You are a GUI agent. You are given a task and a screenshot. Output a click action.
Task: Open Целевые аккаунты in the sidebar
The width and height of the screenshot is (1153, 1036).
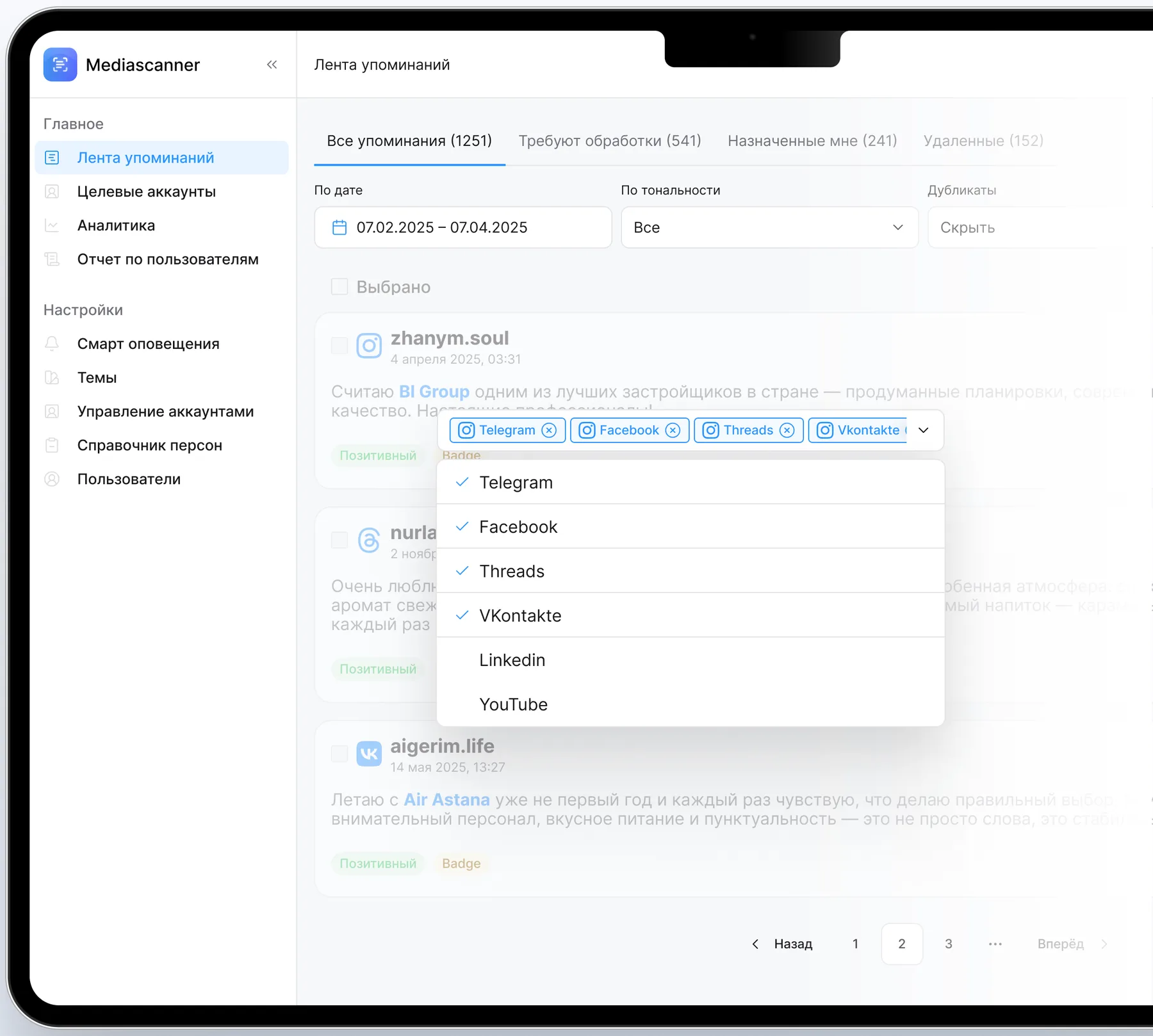[x=161, y=191]
